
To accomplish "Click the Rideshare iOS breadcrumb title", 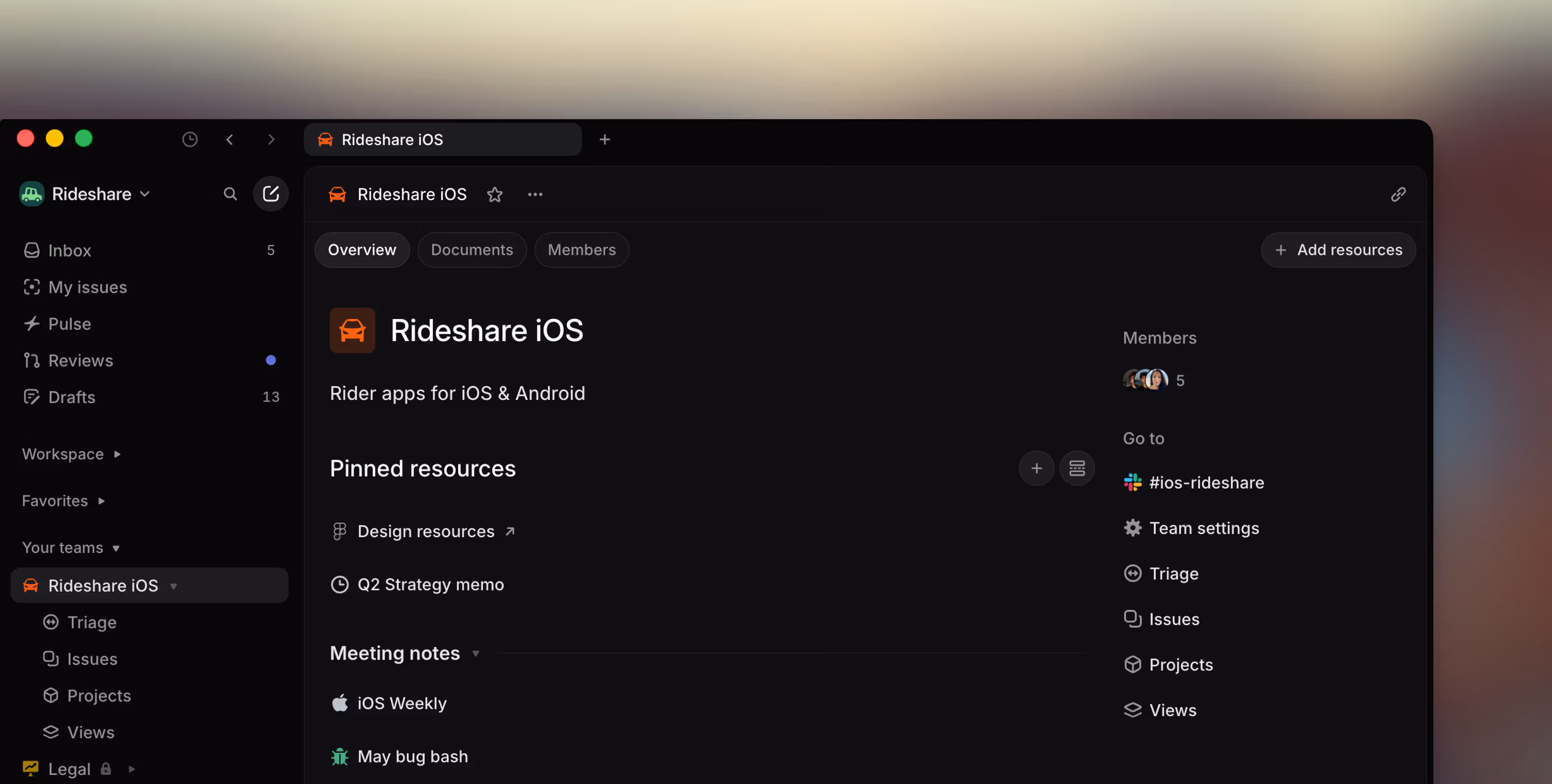I will [412, 195].
